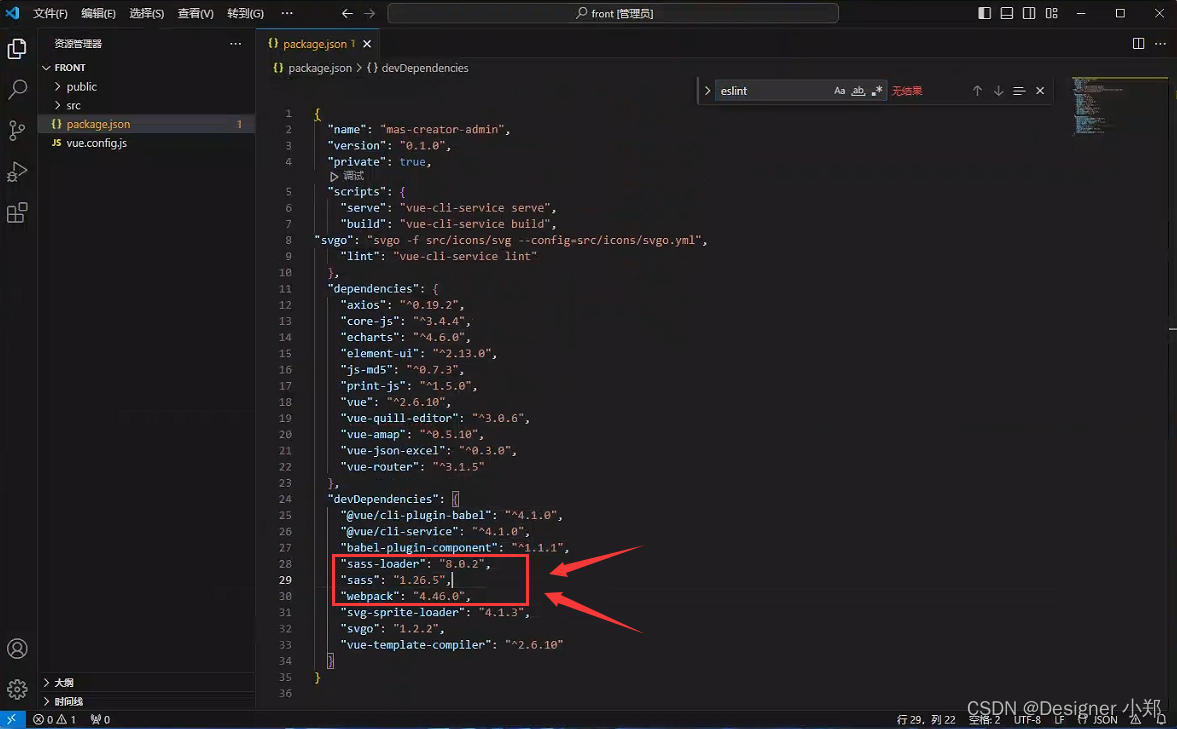Open Explorer panel more actions ellipsis
The image size is (1177, 729).
coord(236,44)
